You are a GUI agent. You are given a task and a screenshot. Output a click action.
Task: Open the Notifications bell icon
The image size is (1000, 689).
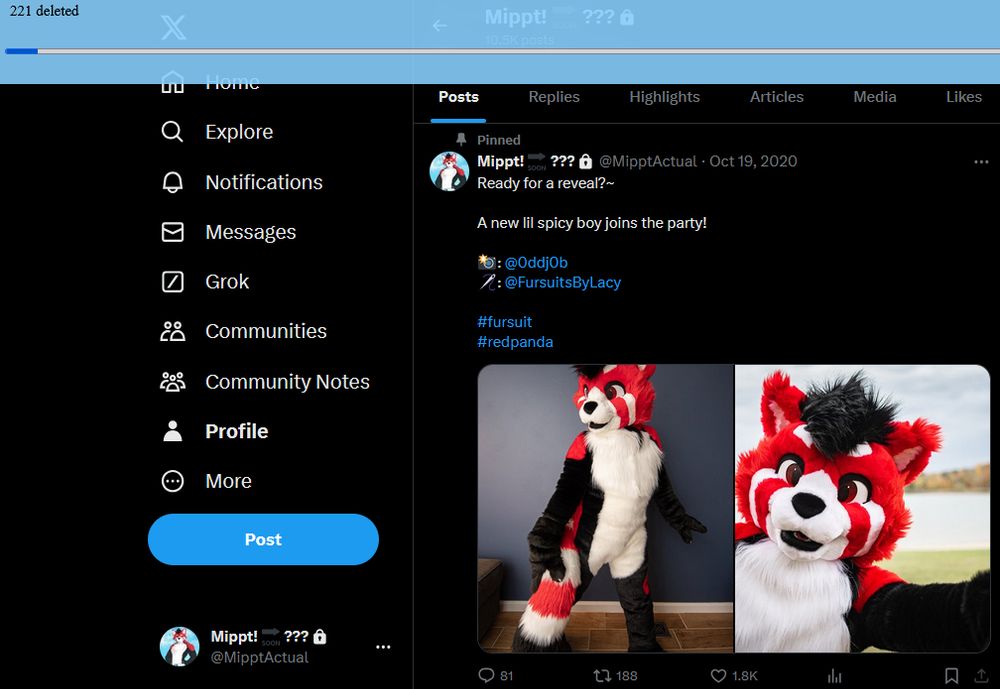pyautogui.click(x=172, y=182)
